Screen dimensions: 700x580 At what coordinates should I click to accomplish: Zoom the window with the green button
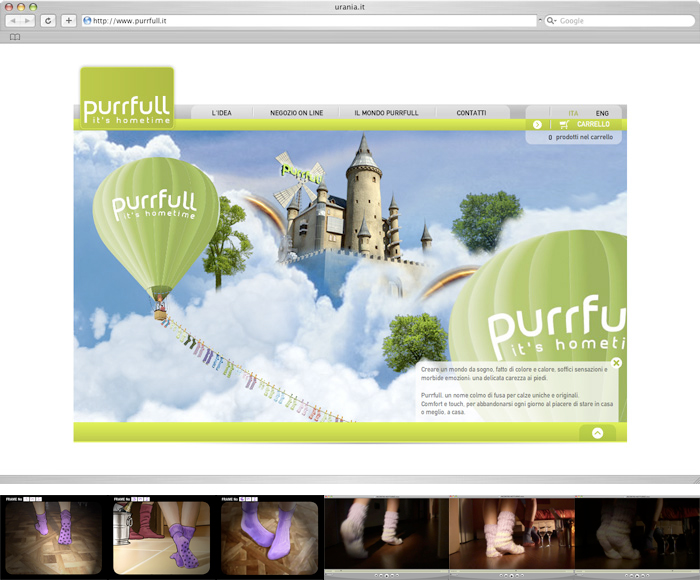(x=33, y=7)
